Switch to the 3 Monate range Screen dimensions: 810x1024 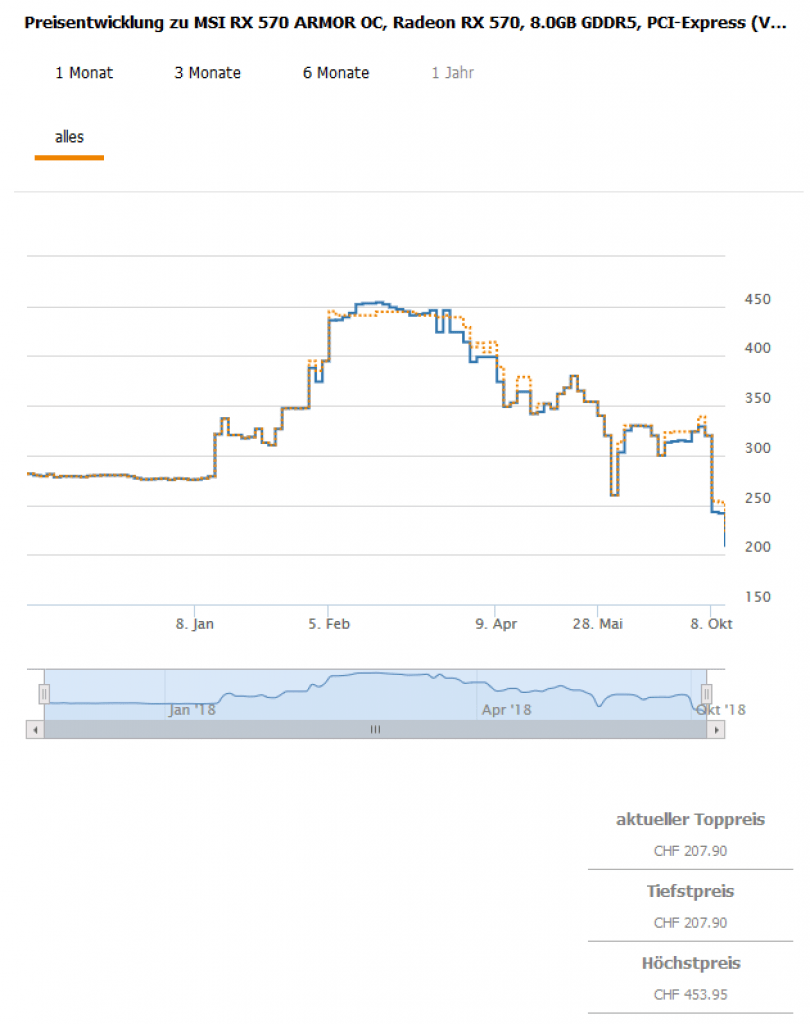207,73
